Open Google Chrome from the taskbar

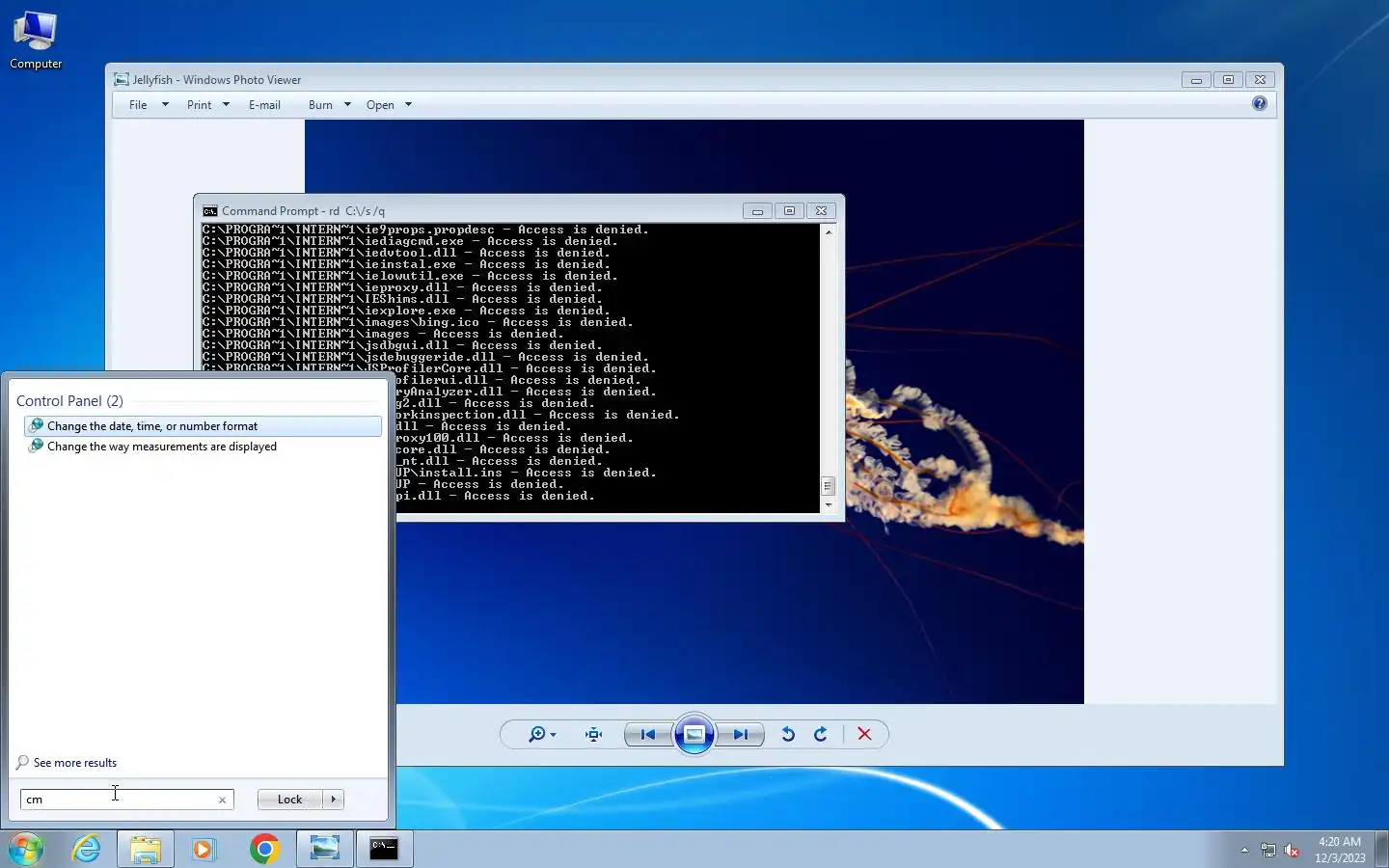point(264,849)
